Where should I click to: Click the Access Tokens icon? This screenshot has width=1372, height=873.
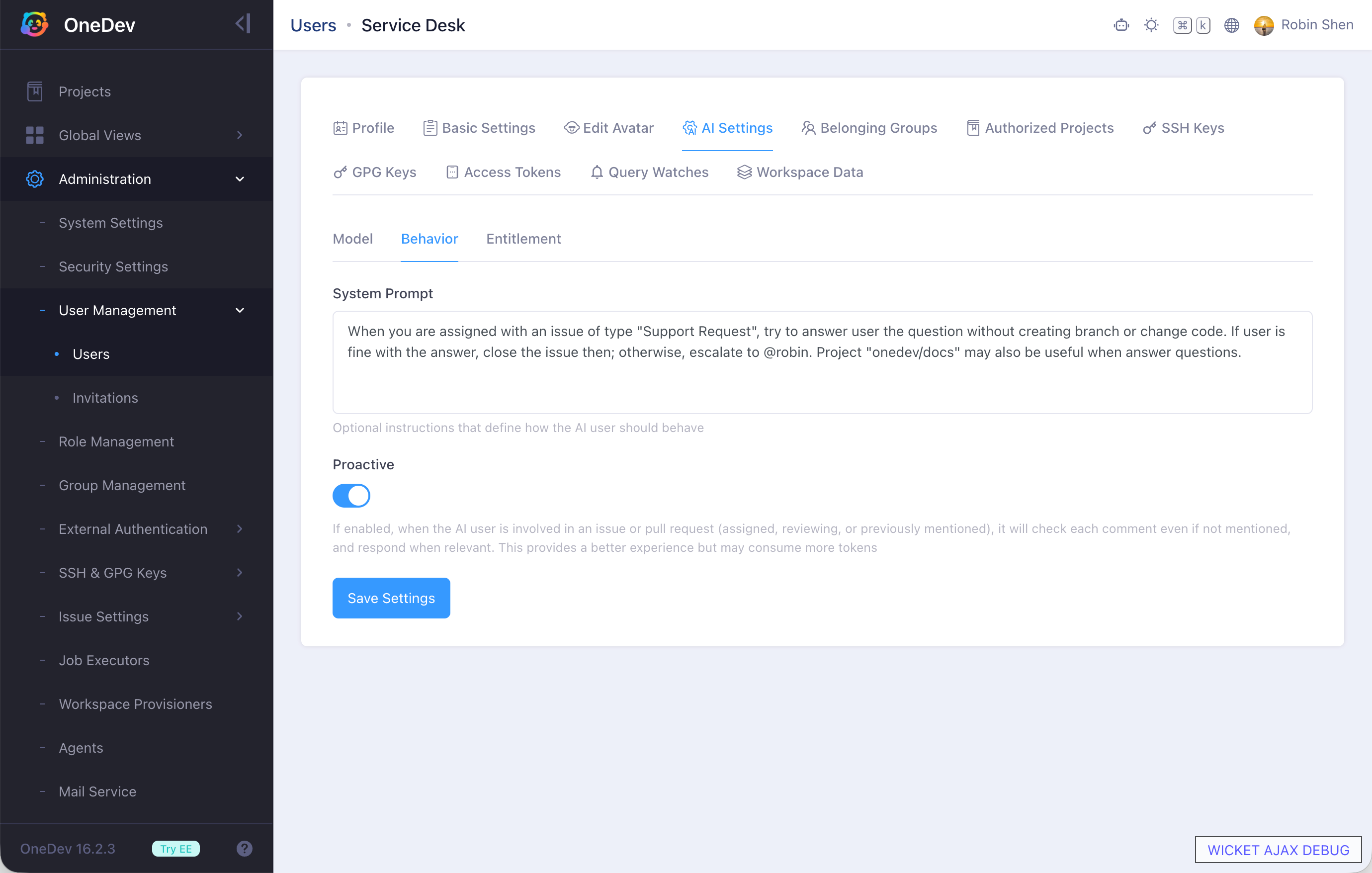(452, 172)
